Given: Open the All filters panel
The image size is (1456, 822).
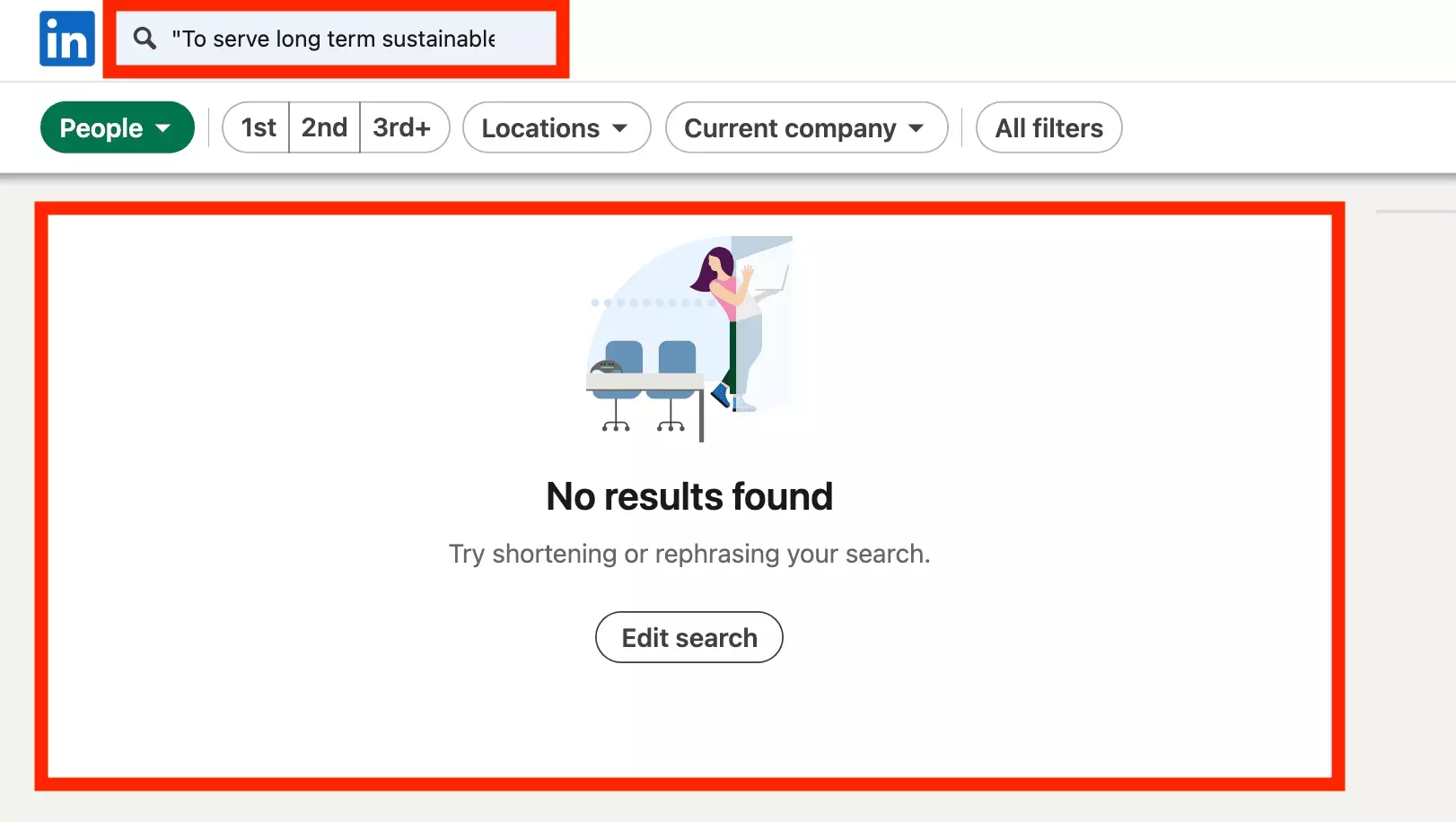Looking at the screenshot, I should point(1048,127).
